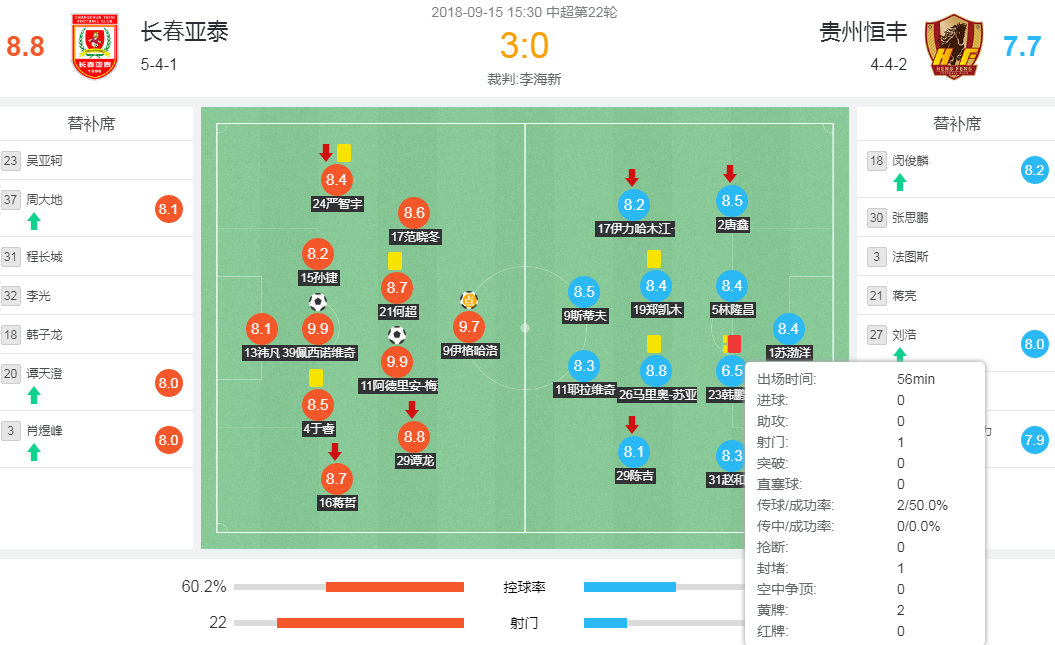Click the Guizhou Hengfeng team crest logo

coord(954,45)
